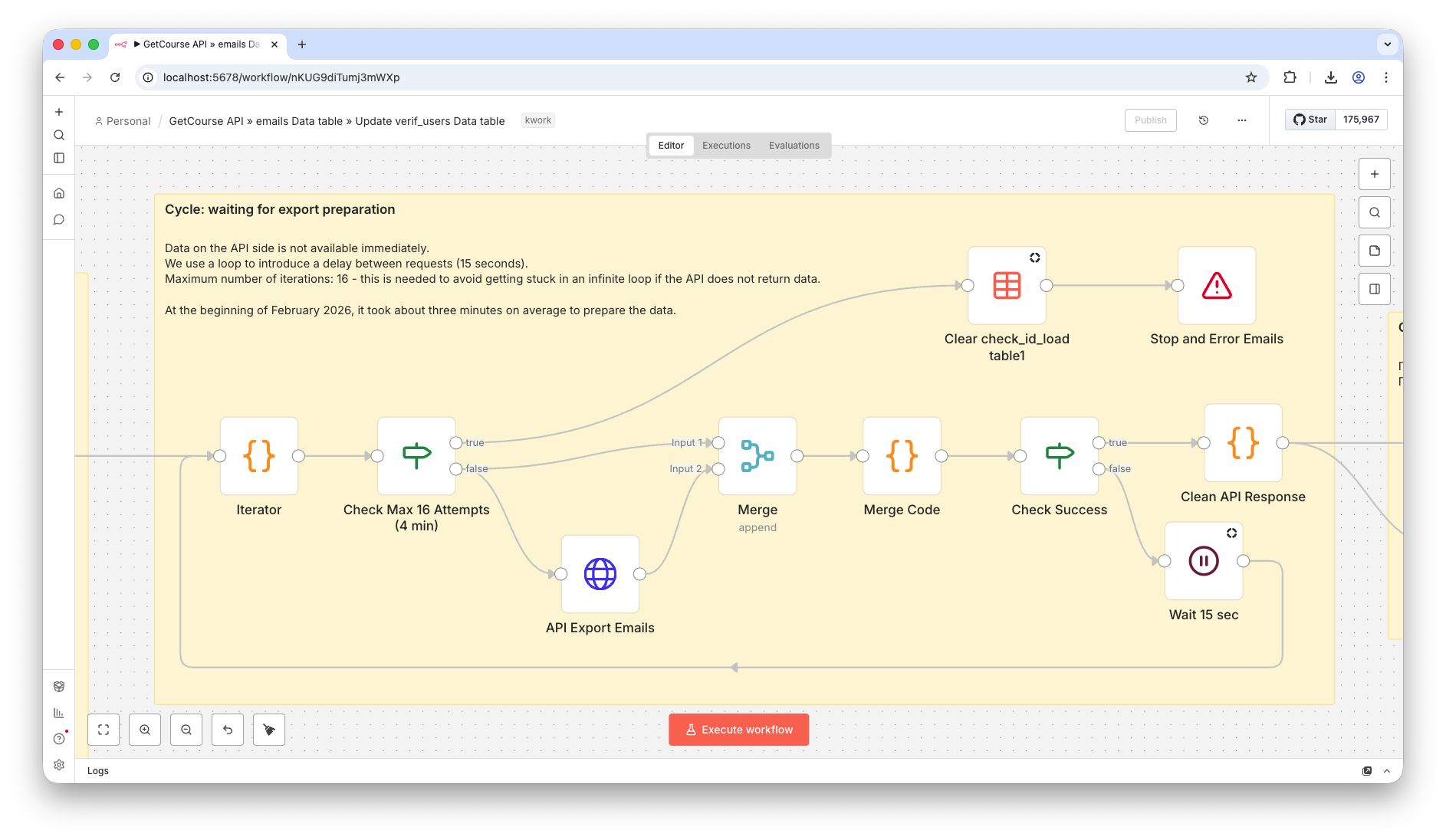The width and height of the screenshot is (1446, 840).
Task: Click the API Export Emails globe node
Action: [x=600, y=574]
